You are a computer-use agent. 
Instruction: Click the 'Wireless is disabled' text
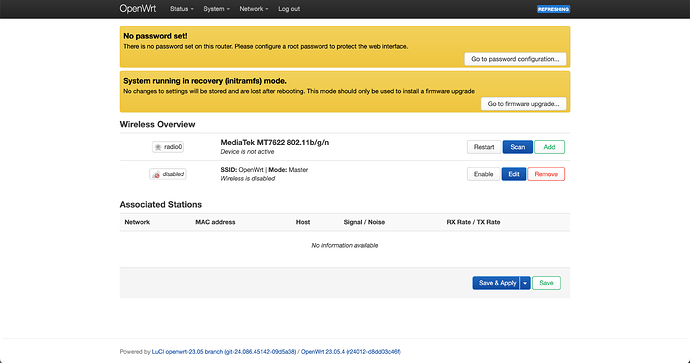coord(247,179)
